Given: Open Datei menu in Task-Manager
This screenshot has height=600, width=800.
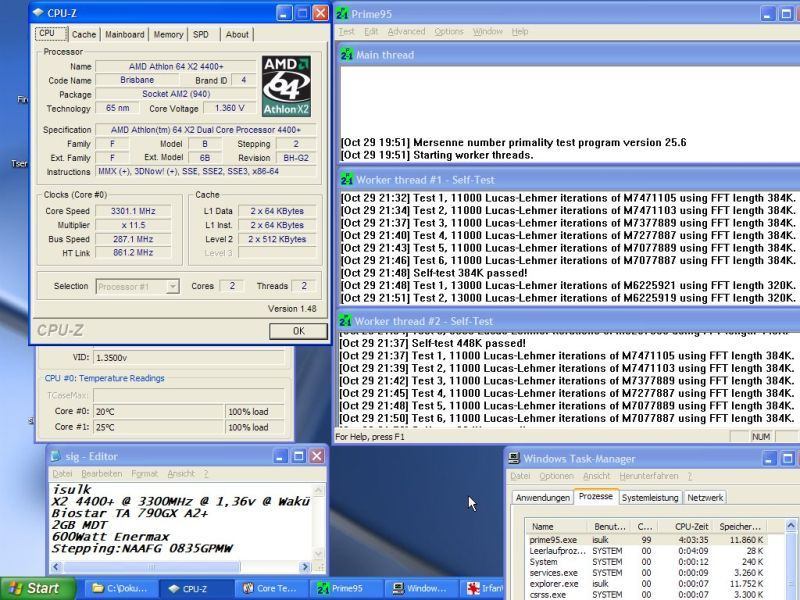Looking at the screenshot, I should [x=520, y=476].
